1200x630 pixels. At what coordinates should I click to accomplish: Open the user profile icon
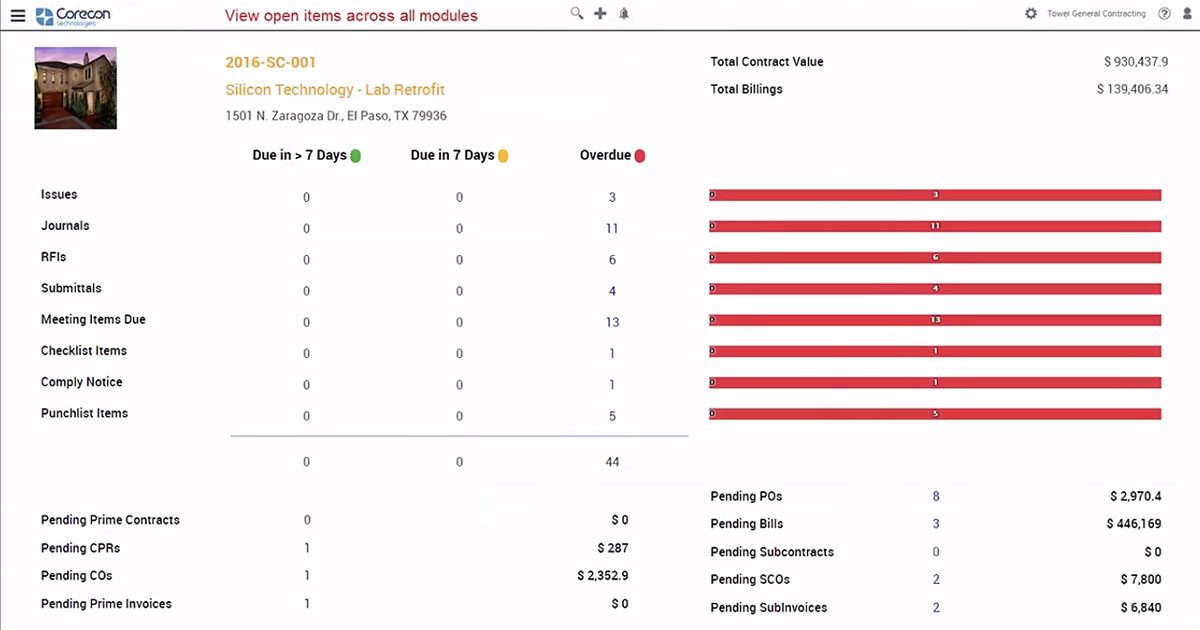tap(1188, 14)
